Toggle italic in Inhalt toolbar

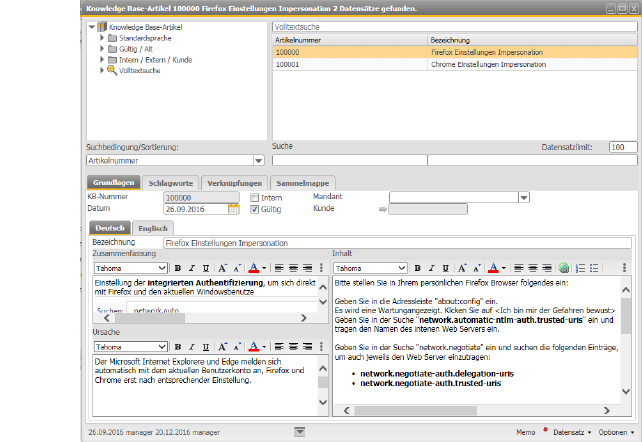pyautogui.click(x=432, y=268)
